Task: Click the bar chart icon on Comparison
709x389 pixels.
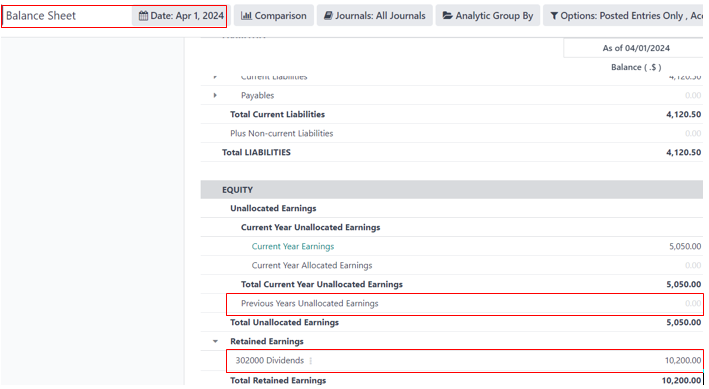Action: click(x=246, y=16)
